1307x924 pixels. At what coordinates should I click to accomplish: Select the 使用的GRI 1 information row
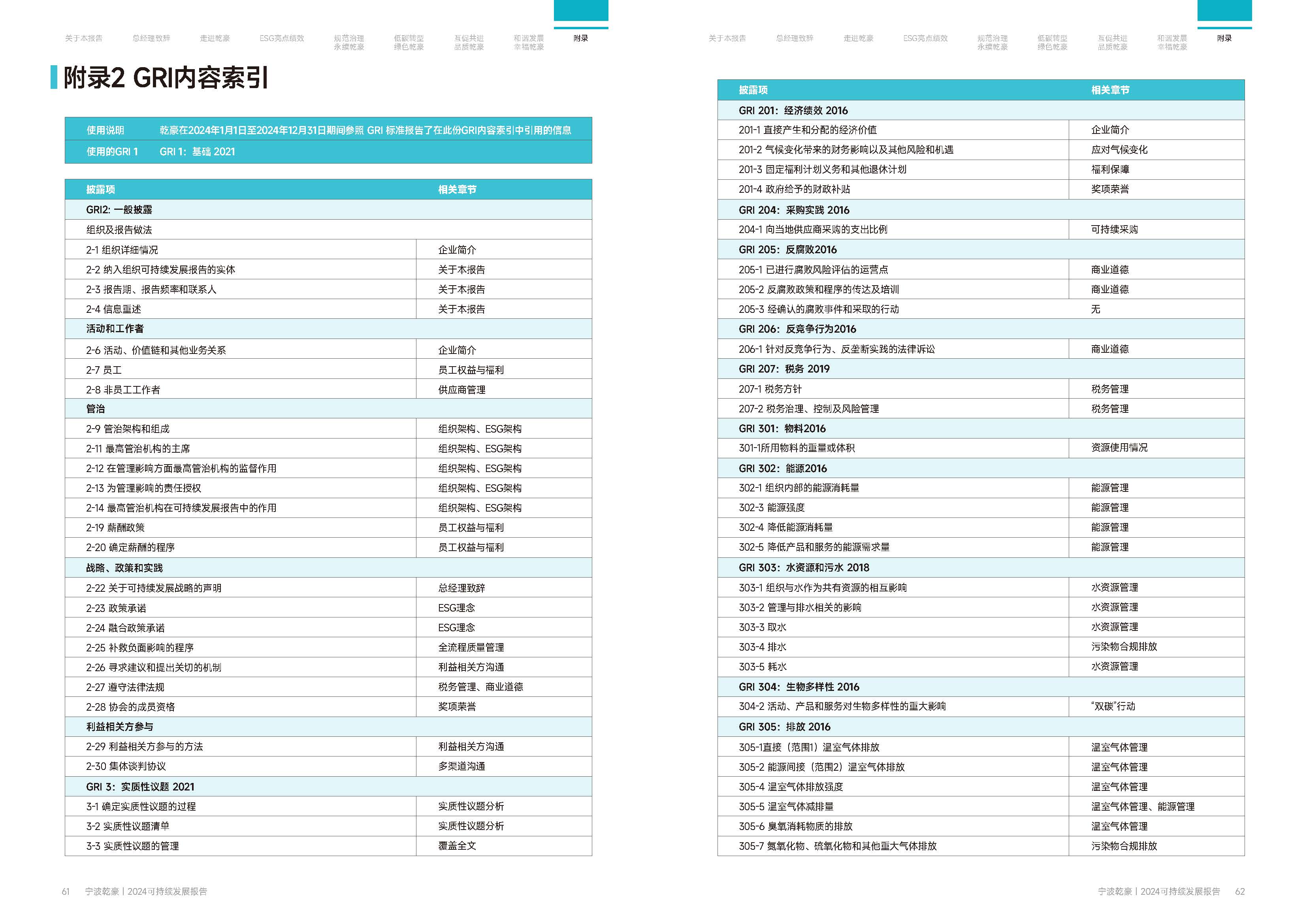click(x=111, y=151)
